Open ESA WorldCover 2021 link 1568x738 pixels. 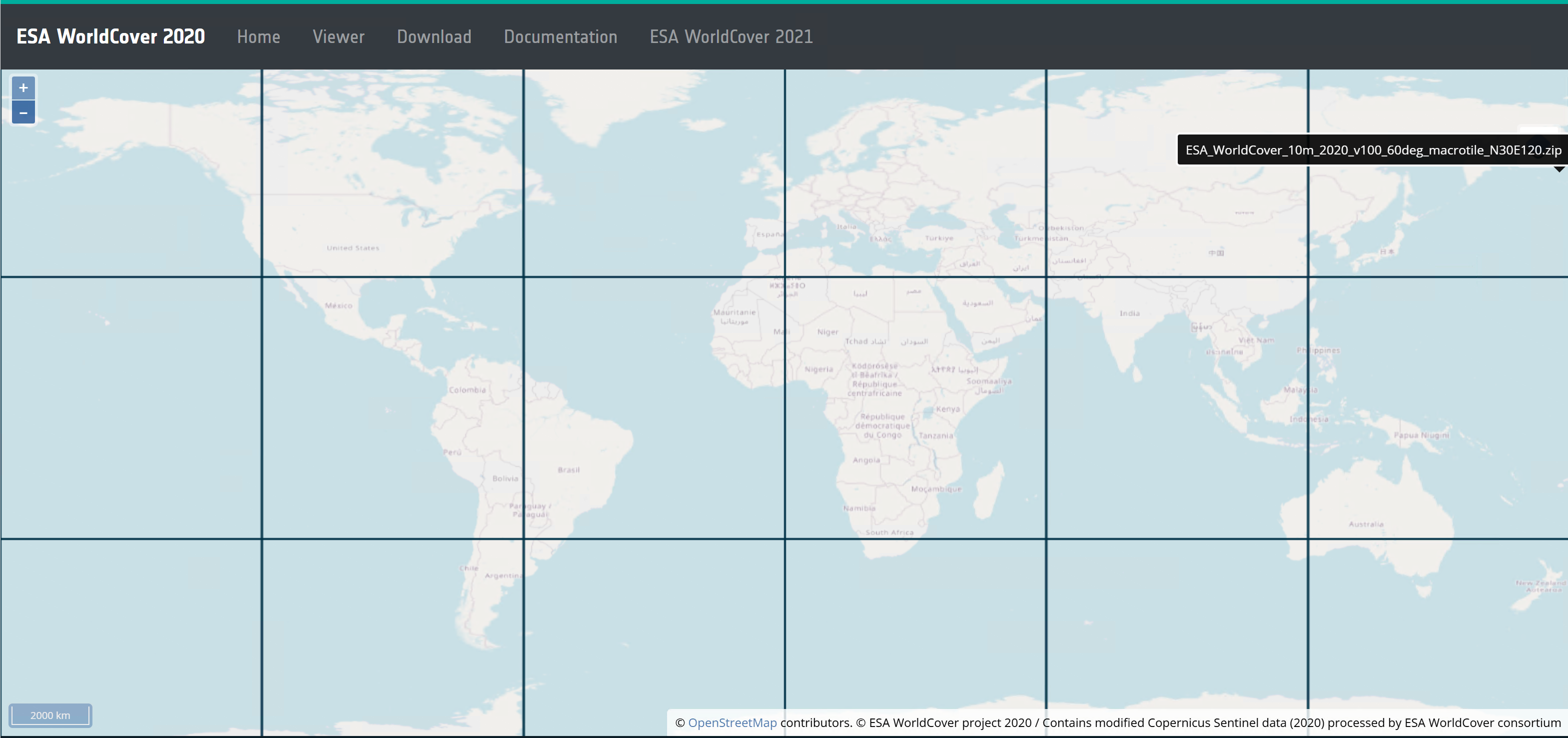tap(731, 36)
